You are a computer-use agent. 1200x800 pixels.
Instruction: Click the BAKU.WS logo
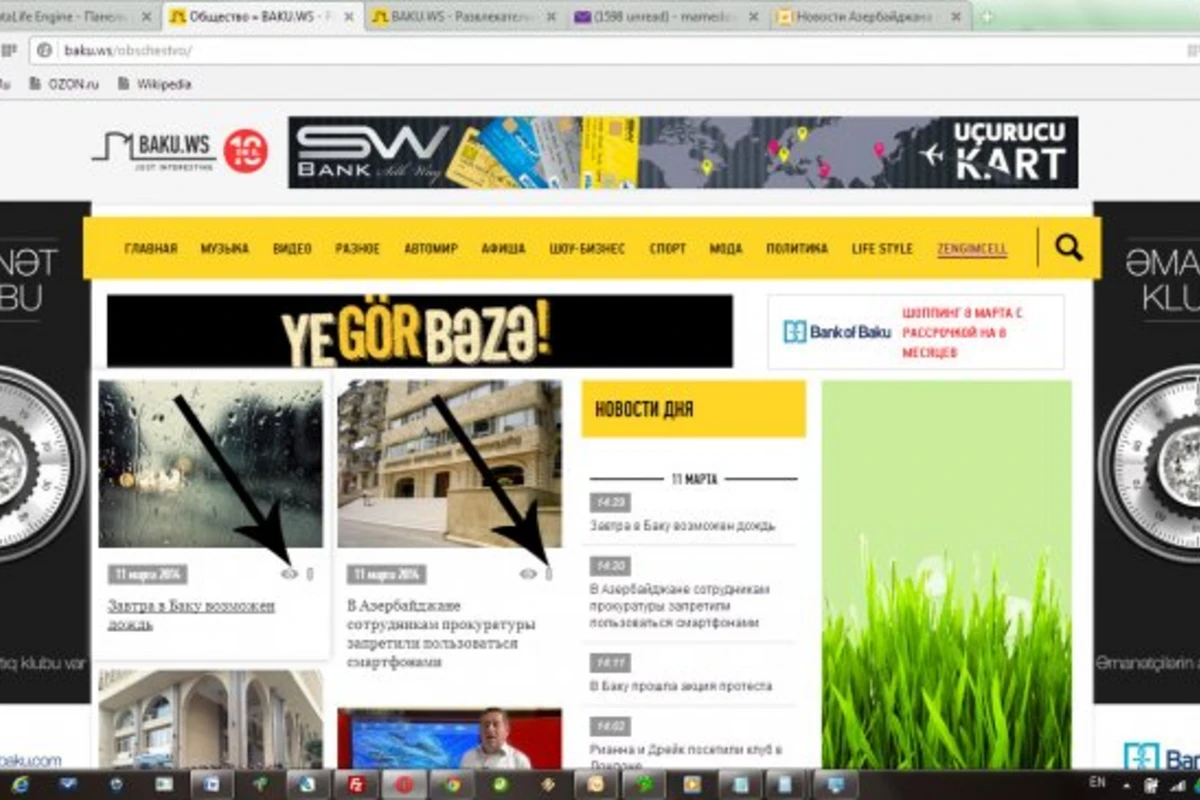pos(153,151)
